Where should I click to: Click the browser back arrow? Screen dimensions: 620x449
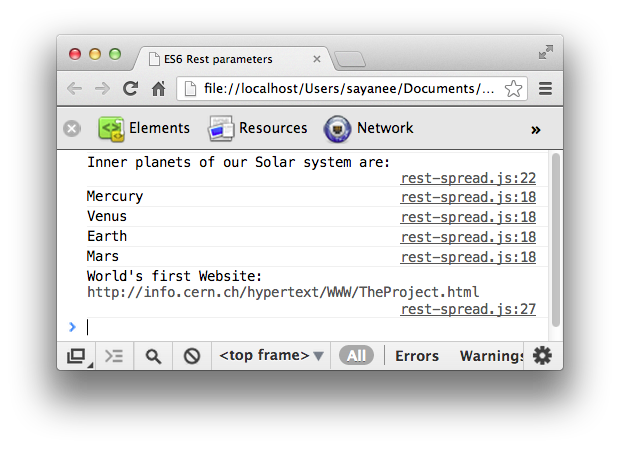pos(75,89)
